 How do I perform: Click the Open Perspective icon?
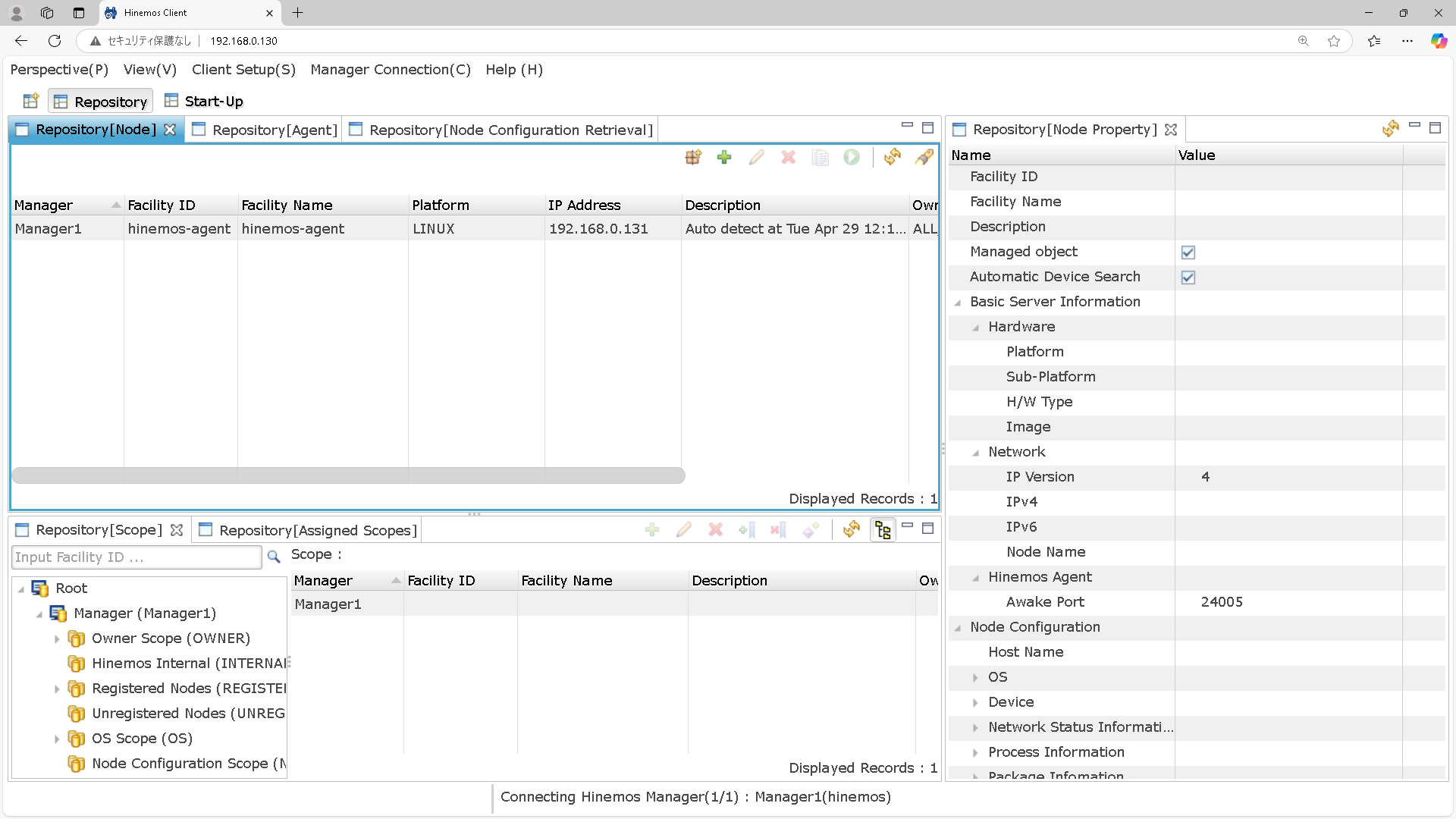click(31, 101)
